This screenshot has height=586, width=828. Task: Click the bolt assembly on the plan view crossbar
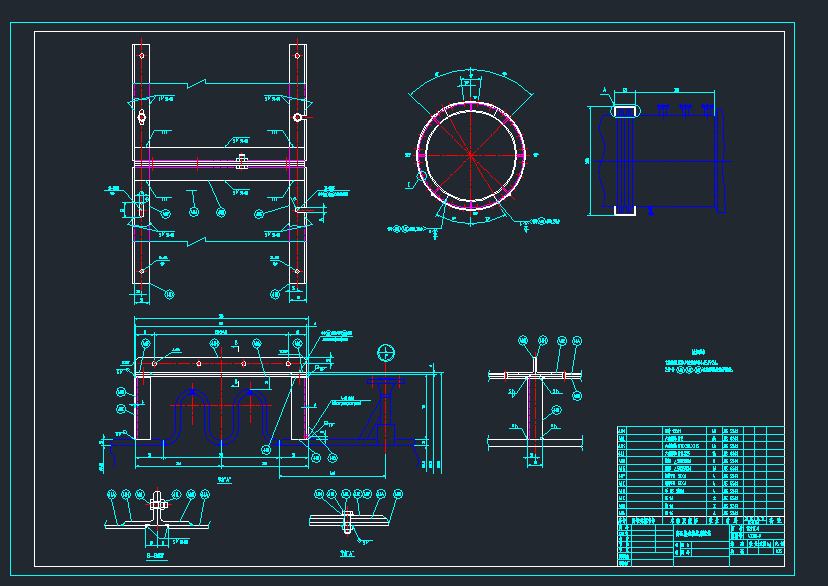pyautogui.click(x=242, y=162)
